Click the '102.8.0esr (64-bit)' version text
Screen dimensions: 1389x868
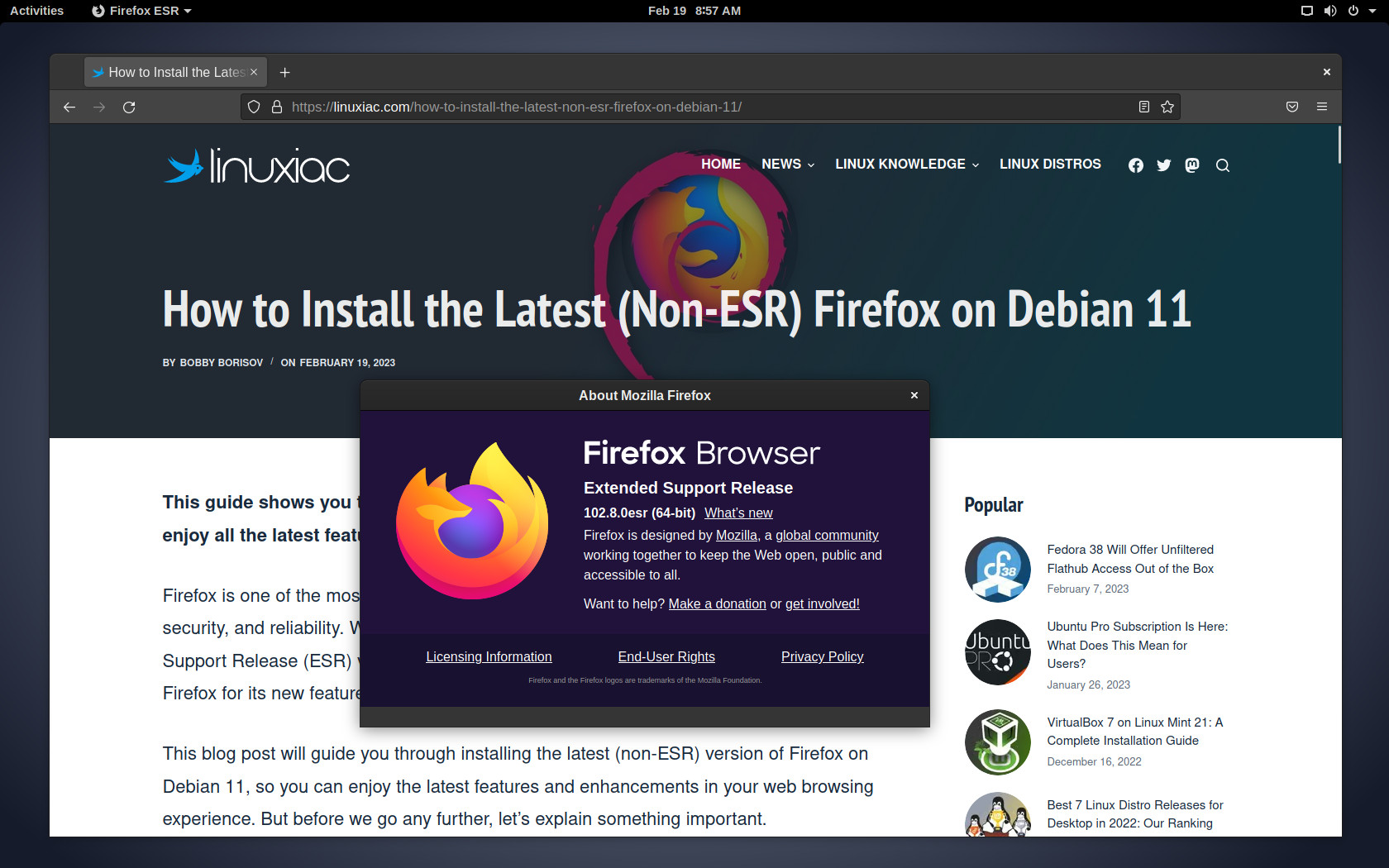(639, 513)
